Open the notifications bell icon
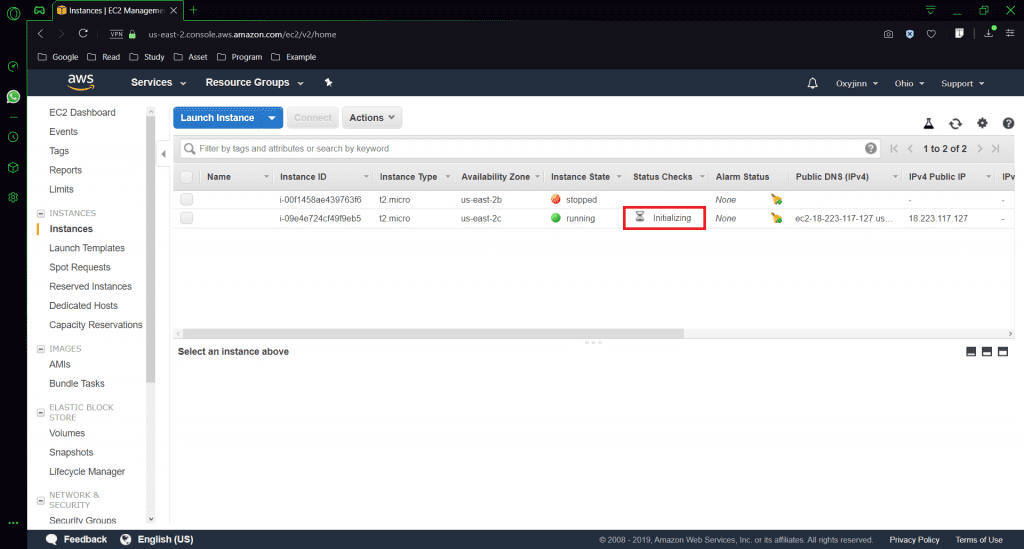Viewport: 1024px width, 549px height. click(x=812, y=83)
